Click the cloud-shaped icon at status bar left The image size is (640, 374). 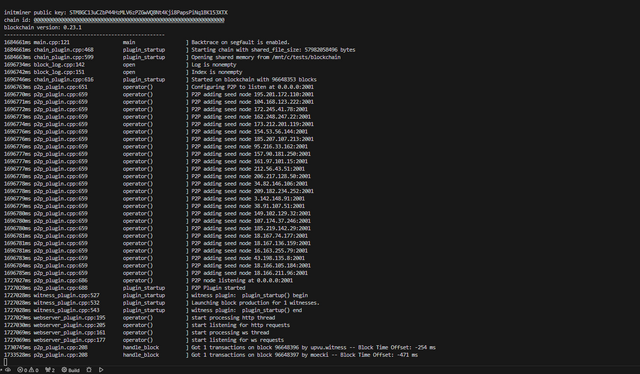[x=7, y=370]
